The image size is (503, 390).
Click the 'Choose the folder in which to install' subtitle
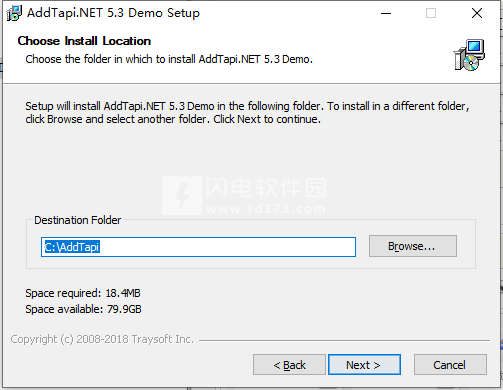[x=169, y=59]
